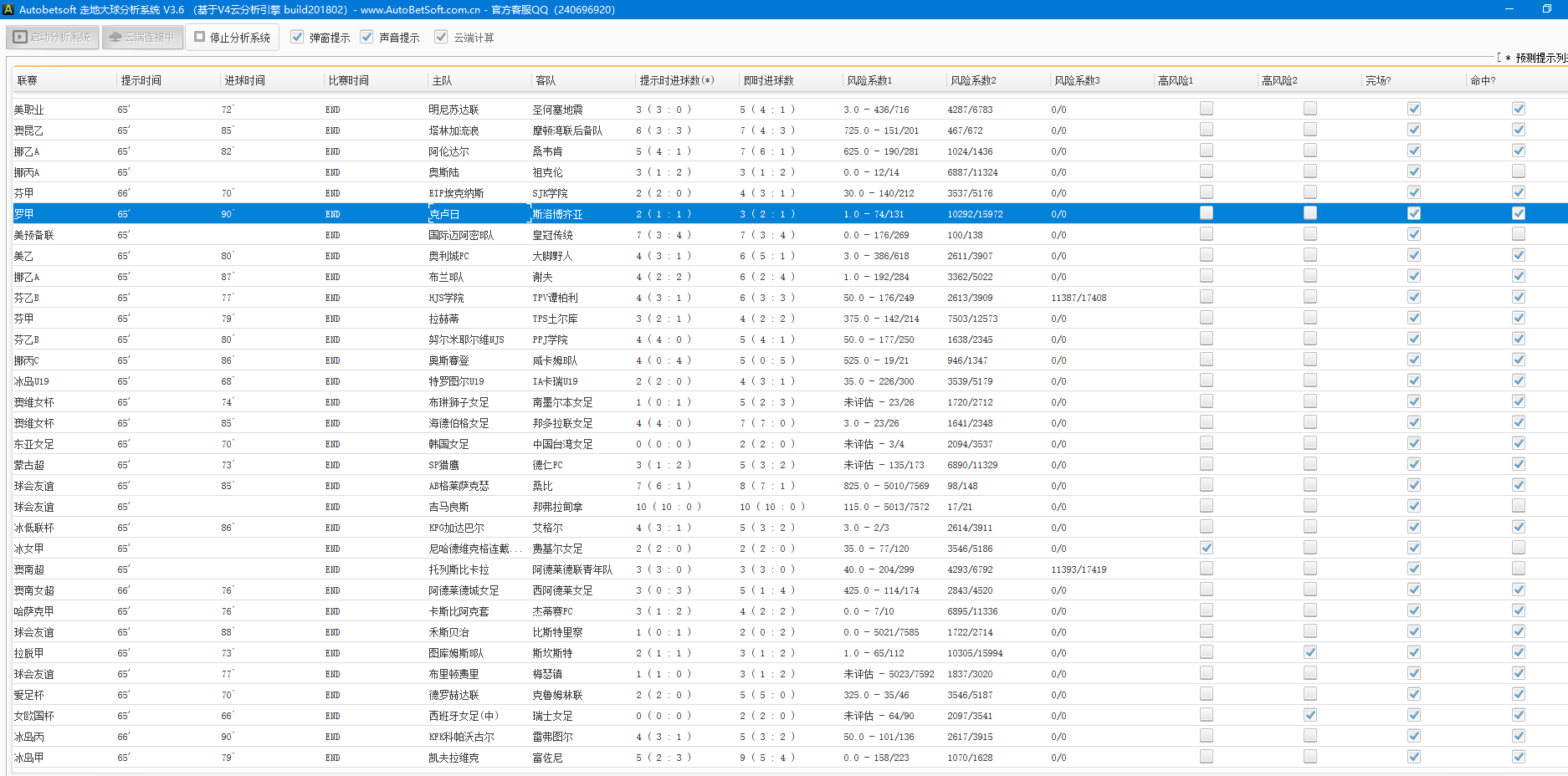Restore down the Autobetsoft window
The height and width of the screenshot is (776, 1568).
[x=1546, y=9]
